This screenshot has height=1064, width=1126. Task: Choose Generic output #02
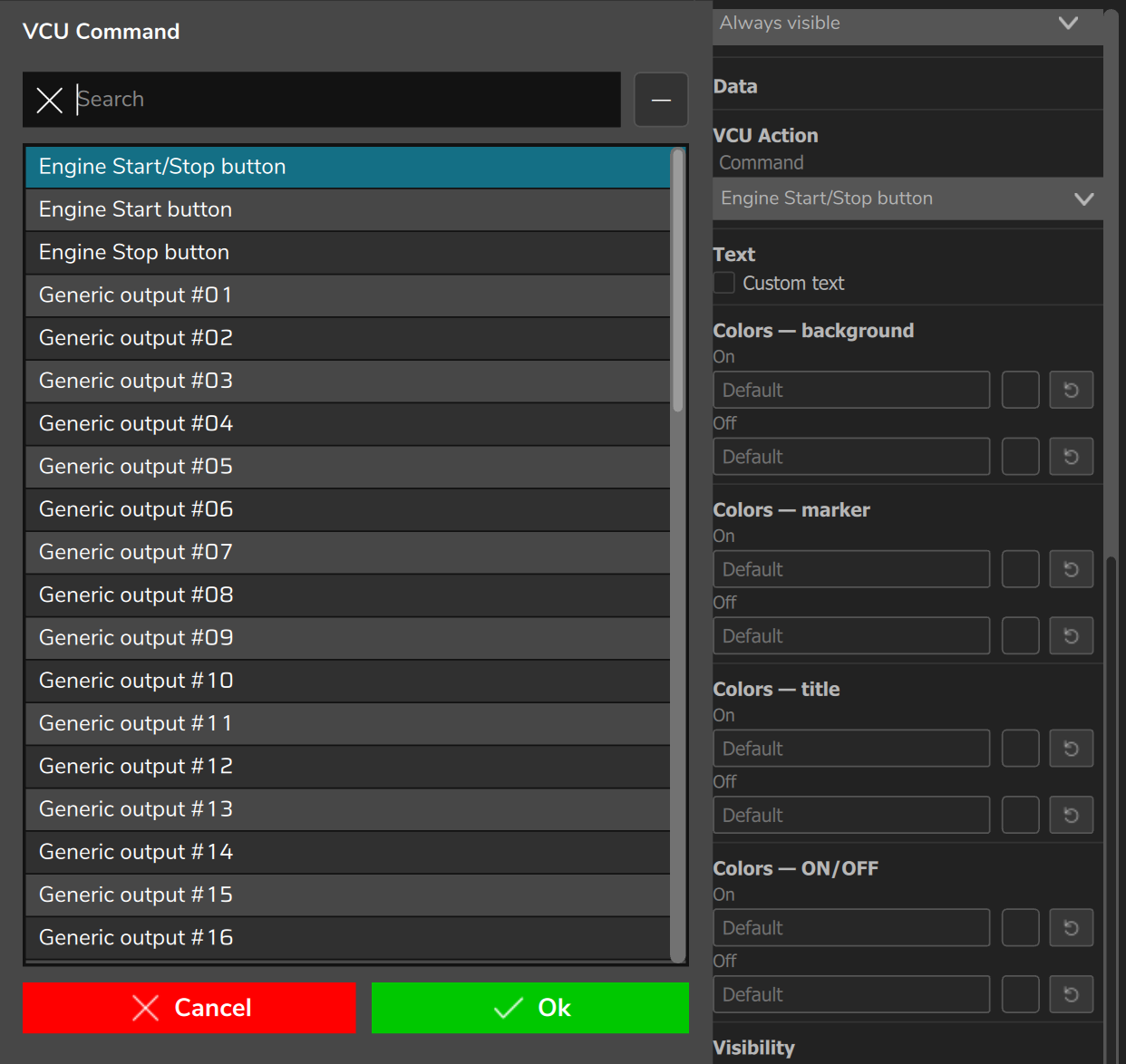coord(348,338)
